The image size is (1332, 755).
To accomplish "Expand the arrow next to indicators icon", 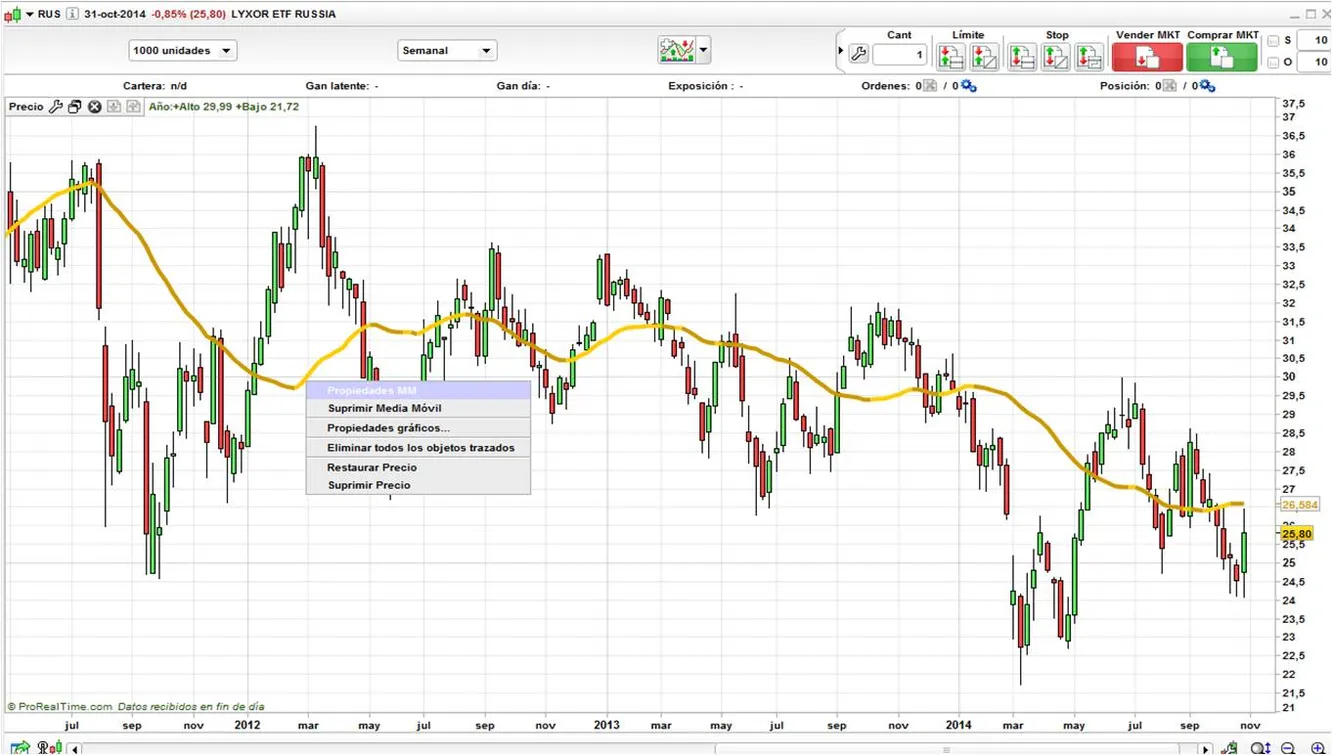I will coord(704,50).
